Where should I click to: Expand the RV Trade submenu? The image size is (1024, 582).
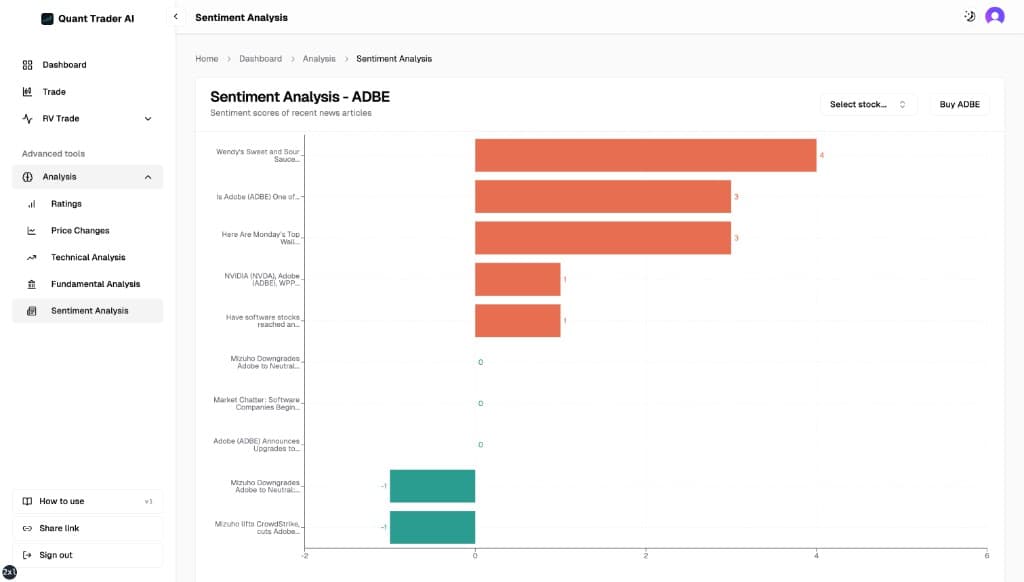pos(147,118)
